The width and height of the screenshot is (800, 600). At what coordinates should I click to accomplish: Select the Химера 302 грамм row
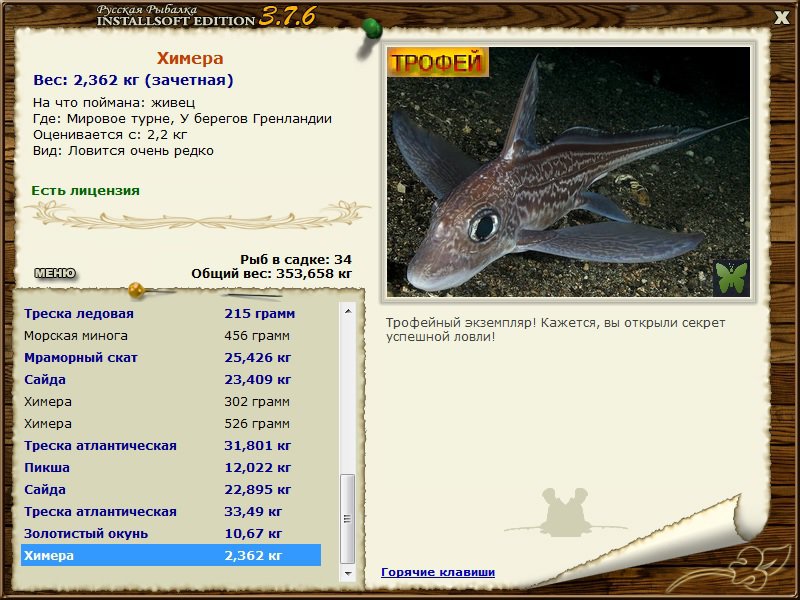[171, 402]
